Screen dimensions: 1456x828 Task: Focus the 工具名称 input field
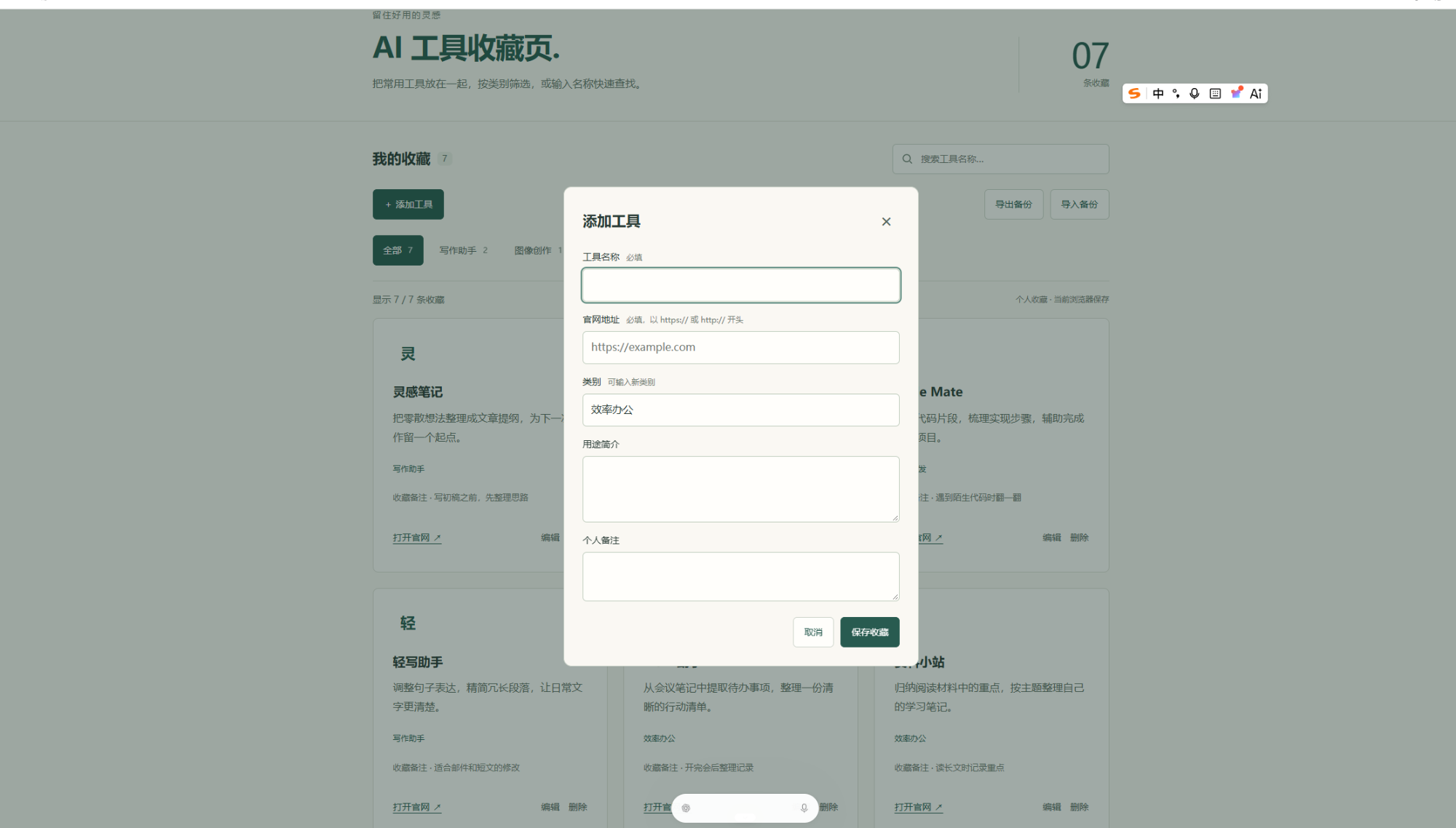(740, 285)
